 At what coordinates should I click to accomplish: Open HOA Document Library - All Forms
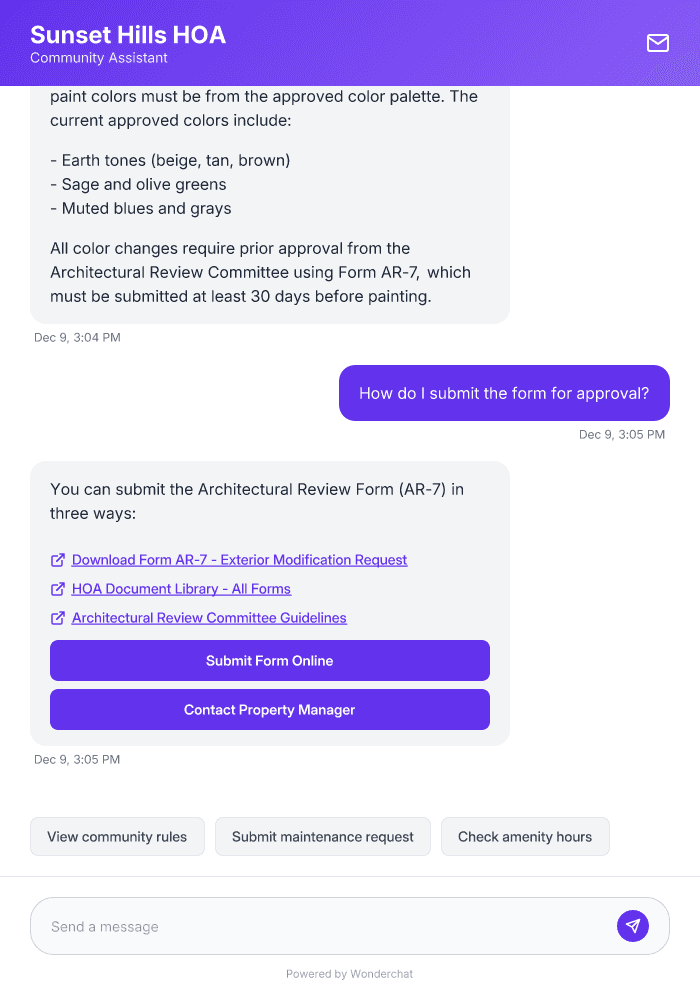180,589
